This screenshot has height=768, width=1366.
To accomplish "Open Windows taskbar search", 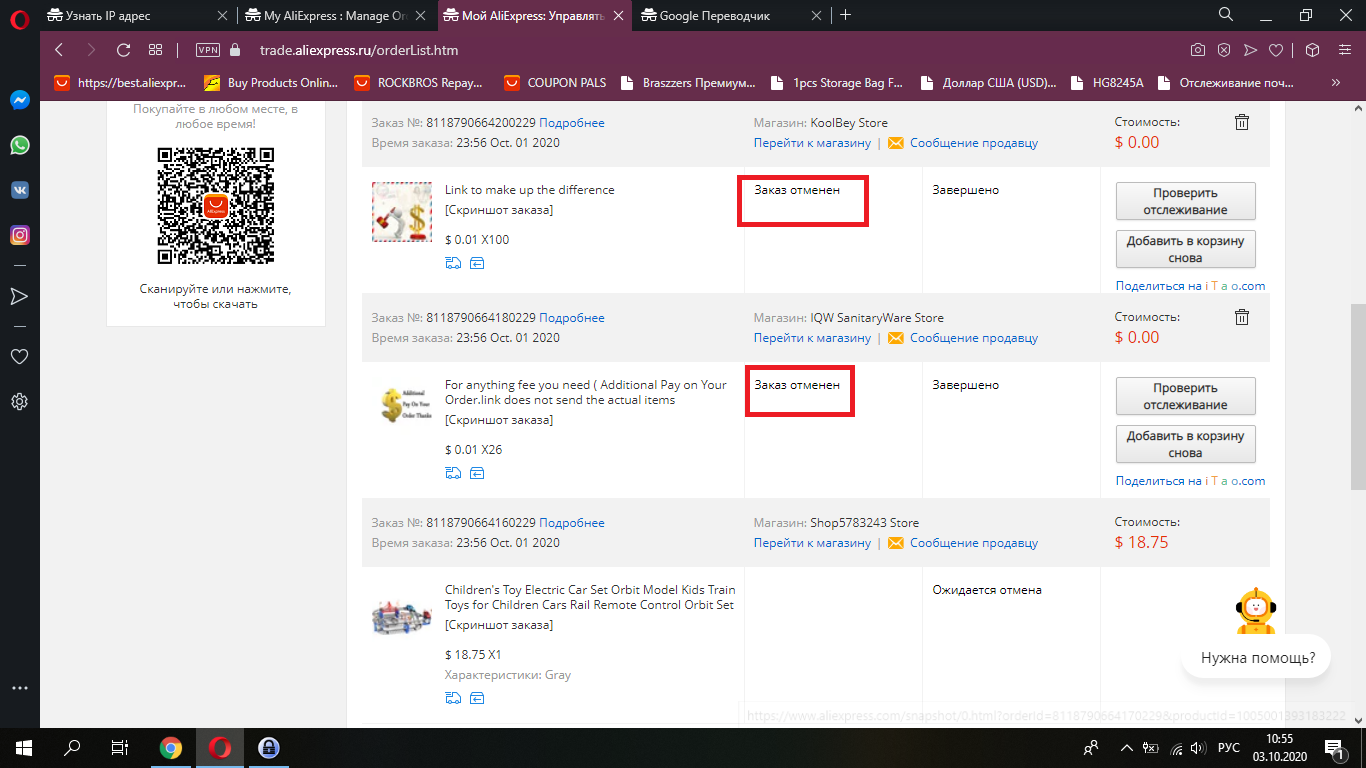I will point(72,748).
